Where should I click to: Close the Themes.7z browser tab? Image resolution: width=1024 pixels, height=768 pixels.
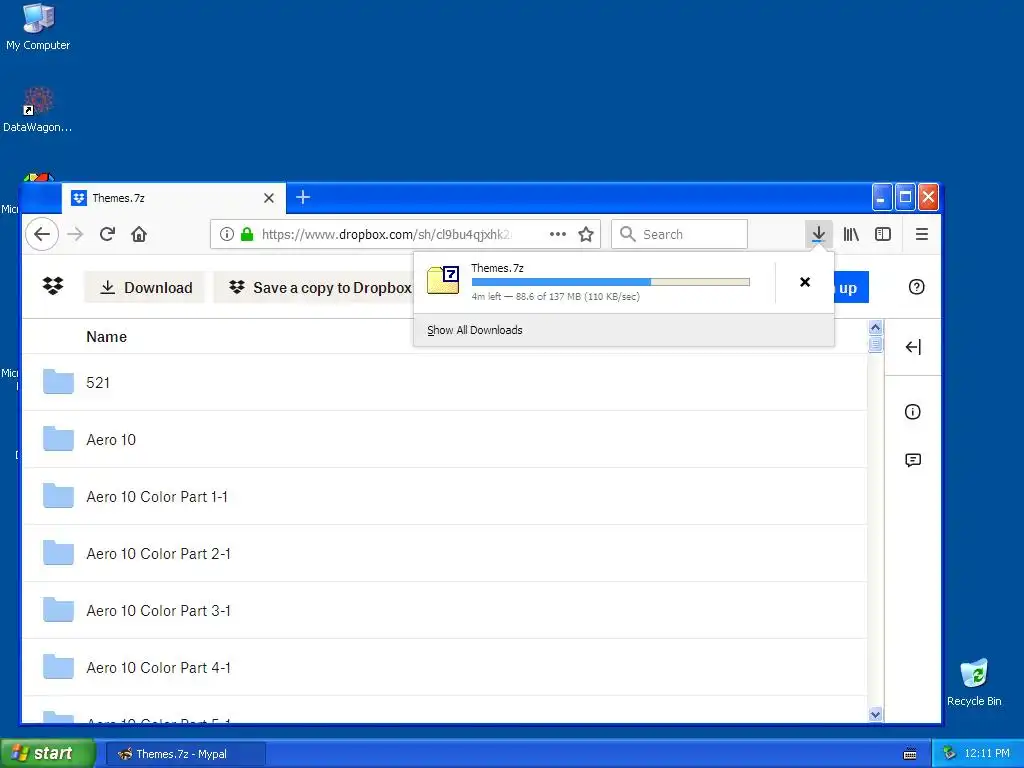coord(268,198)
